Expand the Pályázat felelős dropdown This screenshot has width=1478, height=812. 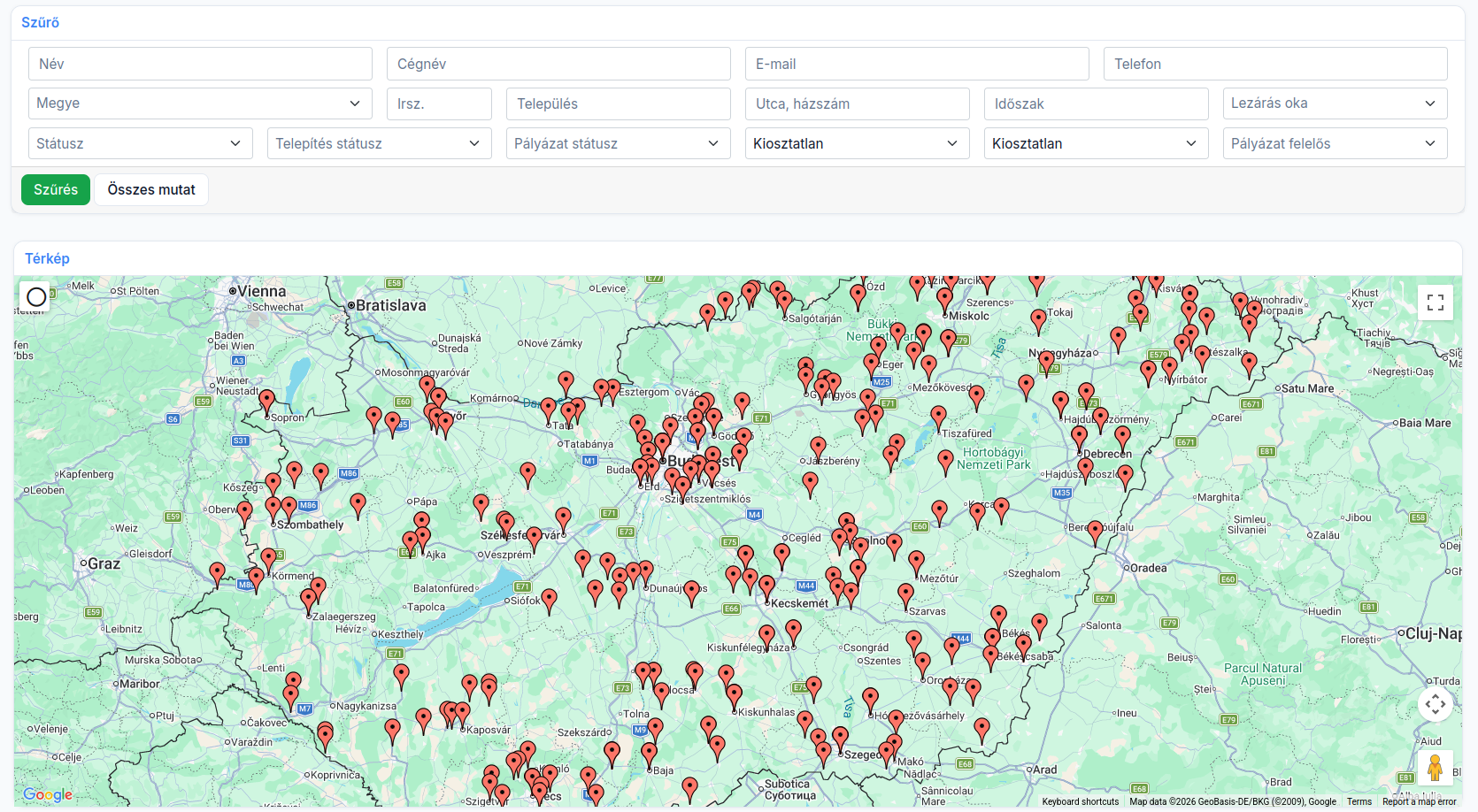1335,143
